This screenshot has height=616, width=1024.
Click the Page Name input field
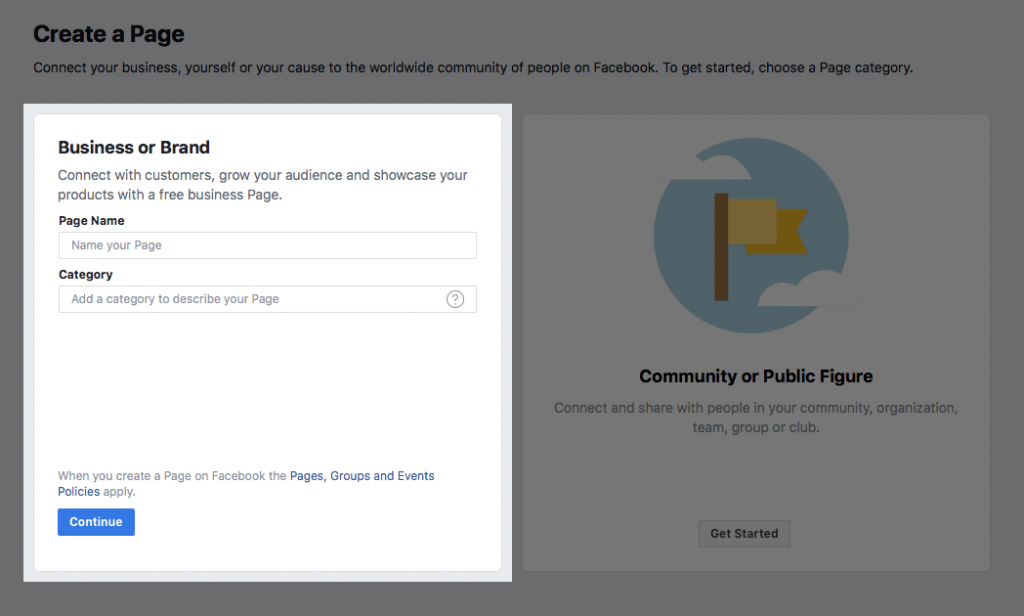point(267,246)
